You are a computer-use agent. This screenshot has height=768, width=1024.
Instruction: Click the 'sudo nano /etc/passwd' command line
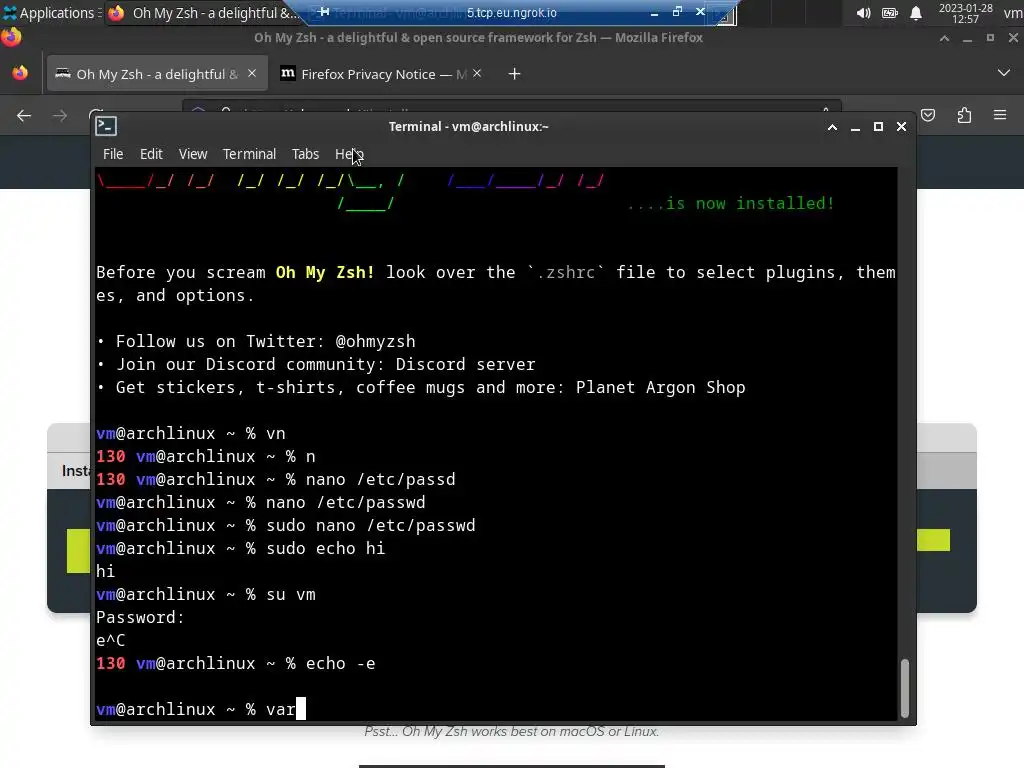click(286, 525)
